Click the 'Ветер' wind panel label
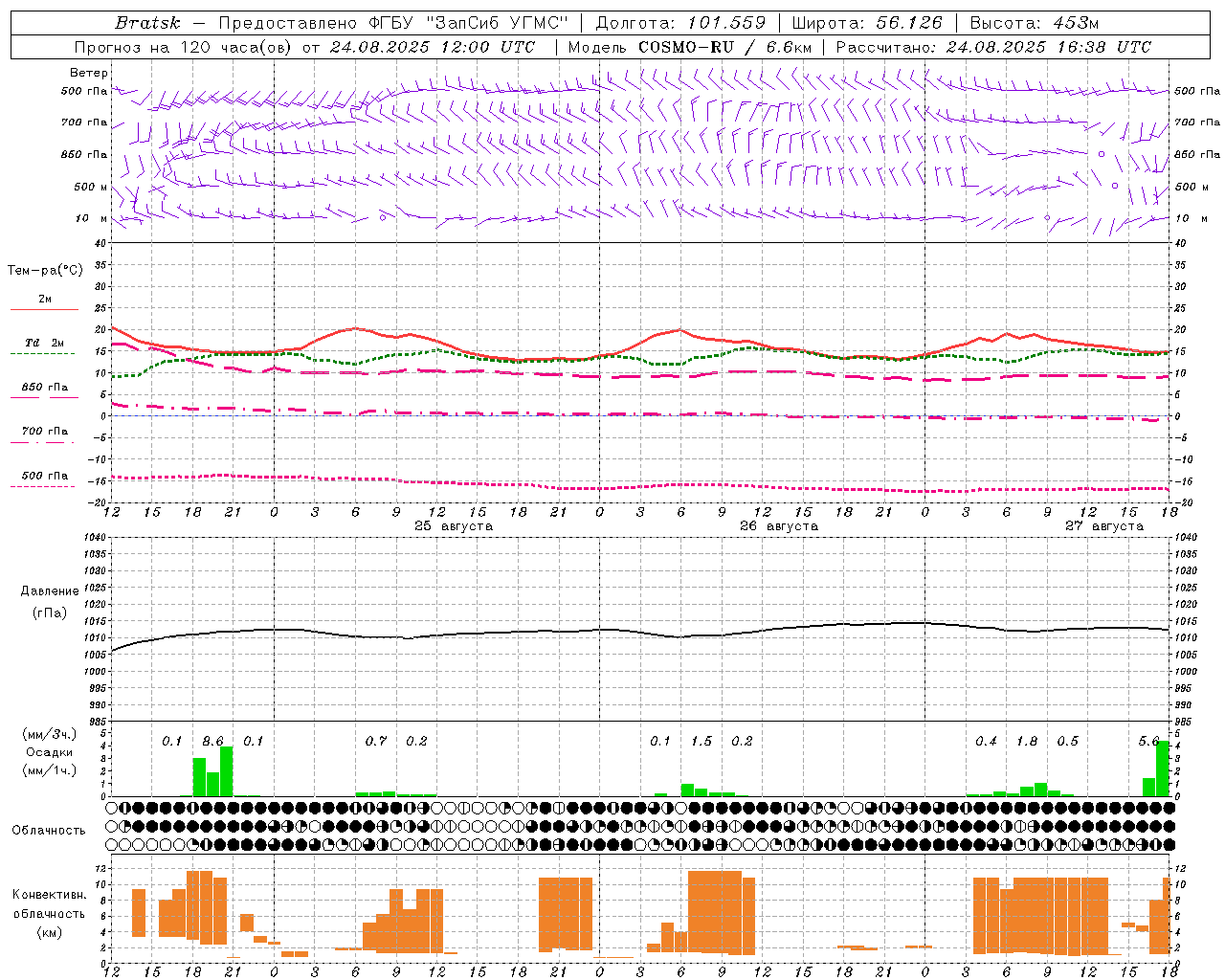 pos(88,73)
